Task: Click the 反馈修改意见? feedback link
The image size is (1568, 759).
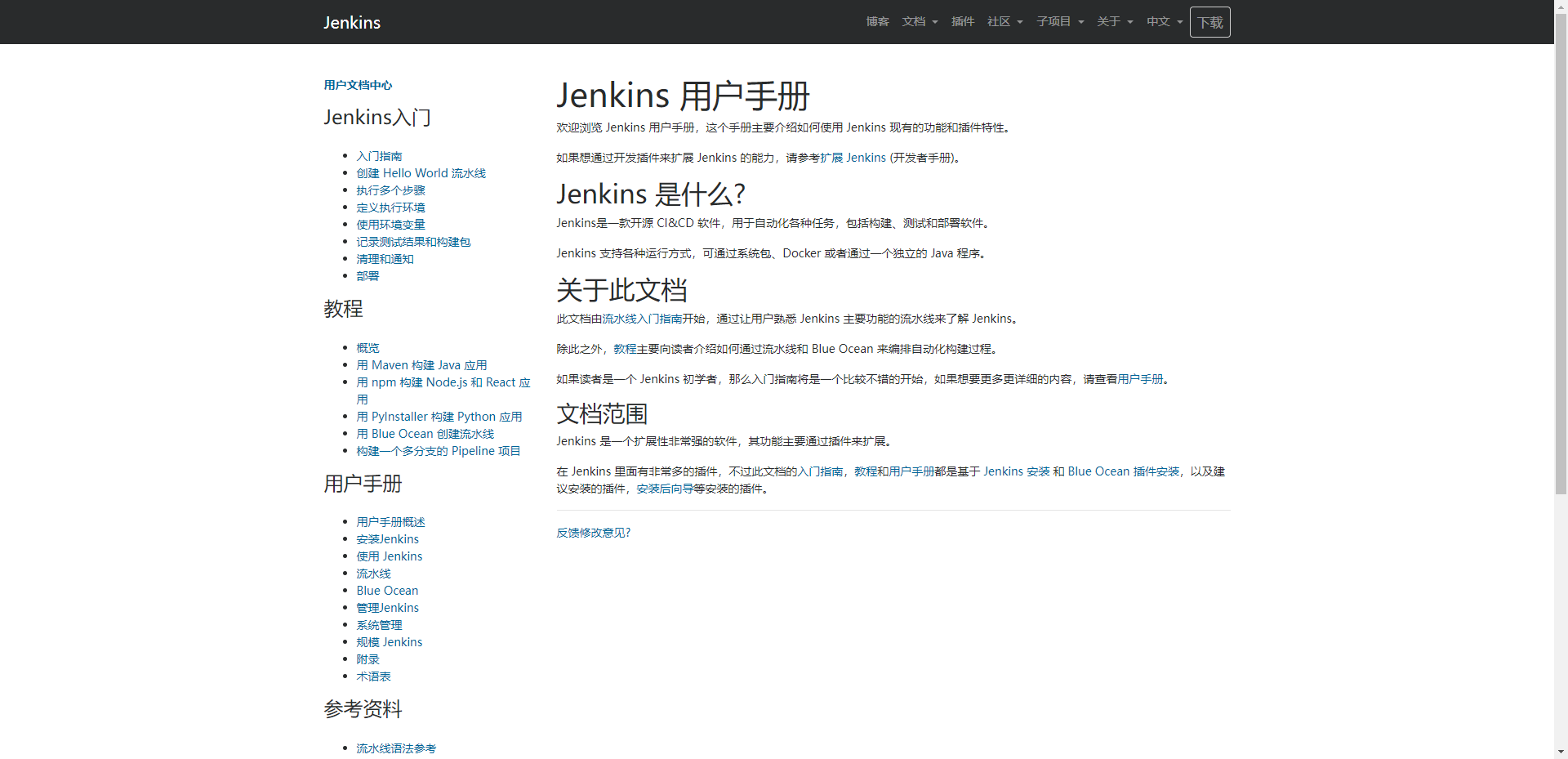Action: tap(594, 533)
